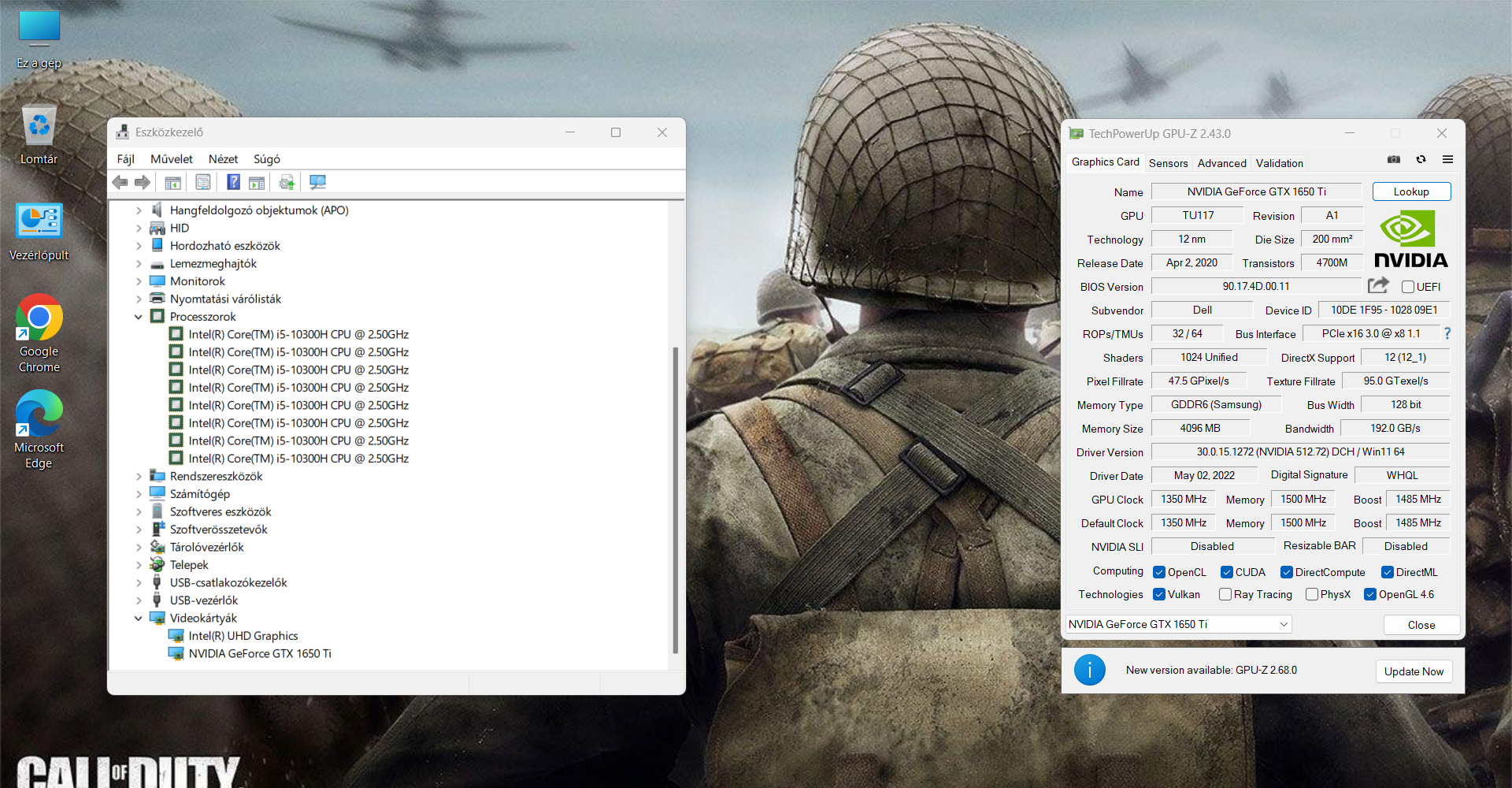Screen dimensions: 1512x788
Task: Toggle the Vulkan checkbox
Action: [1159, 594]
